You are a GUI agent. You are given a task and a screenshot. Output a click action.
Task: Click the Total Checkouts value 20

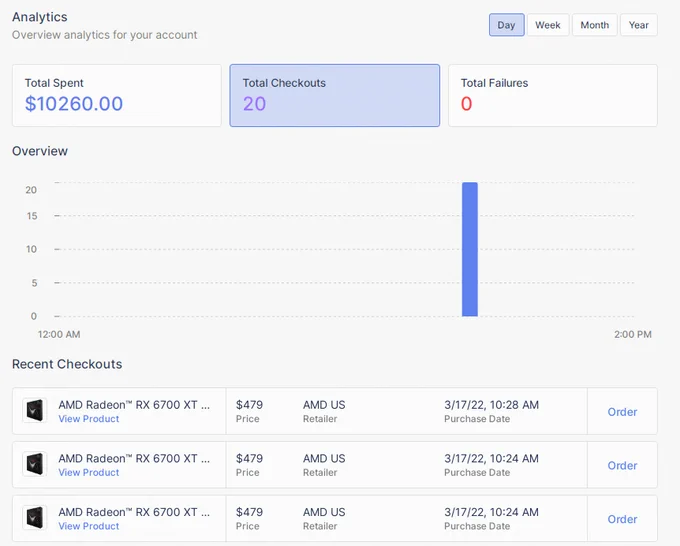[254, 104]
